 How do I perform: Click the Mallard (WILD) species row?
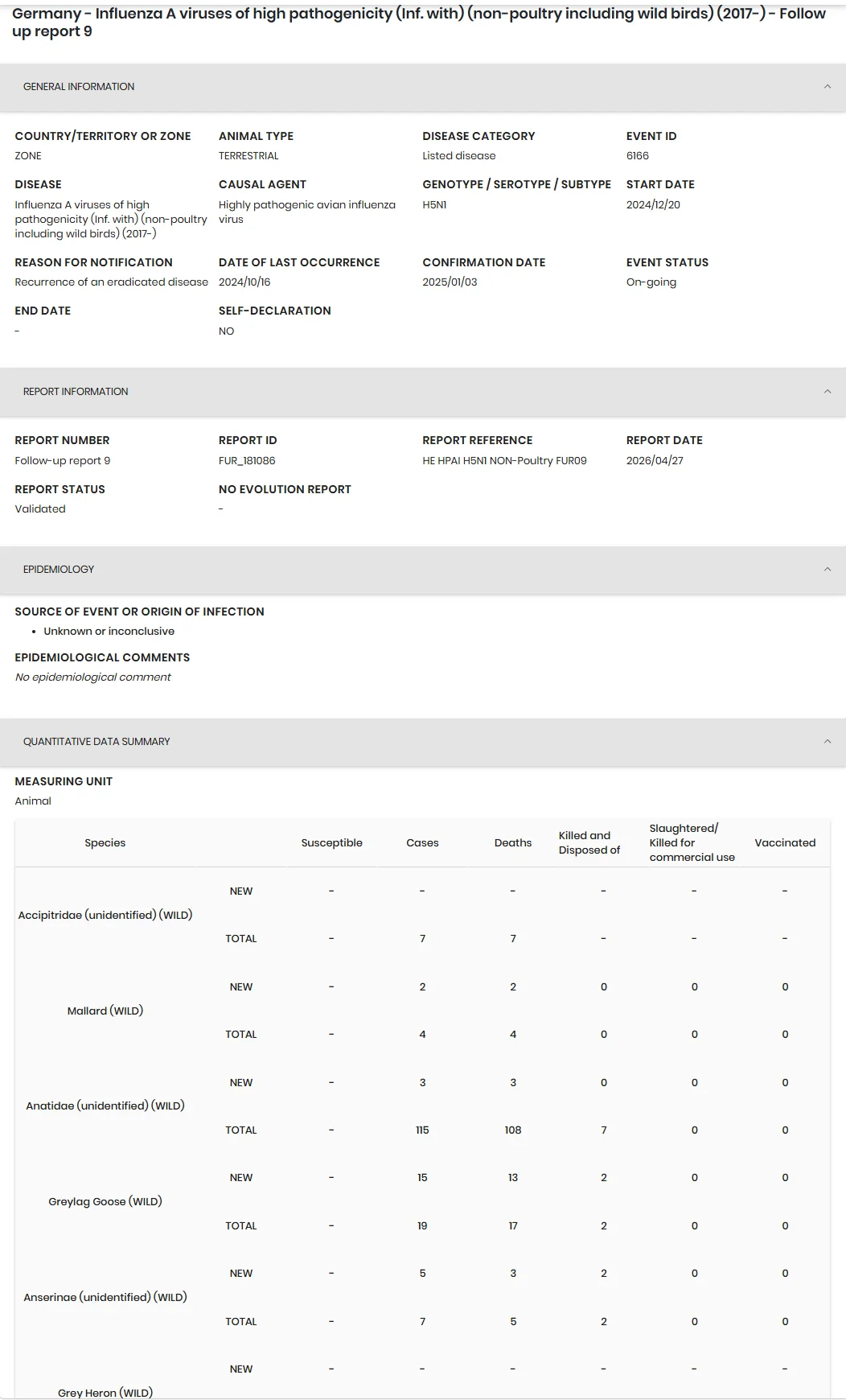(105, 1011)
